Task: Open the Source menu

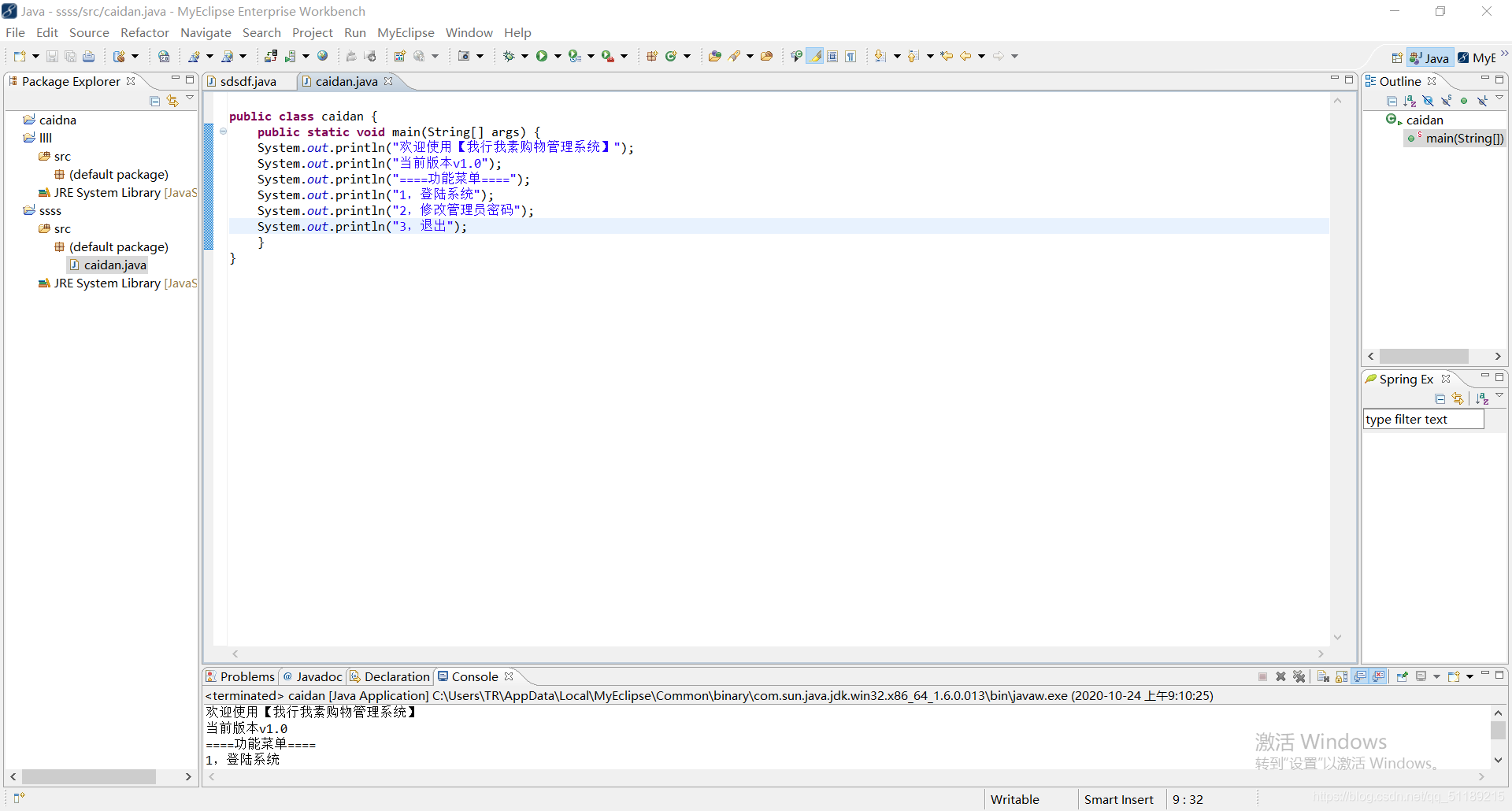Action: 89,32
